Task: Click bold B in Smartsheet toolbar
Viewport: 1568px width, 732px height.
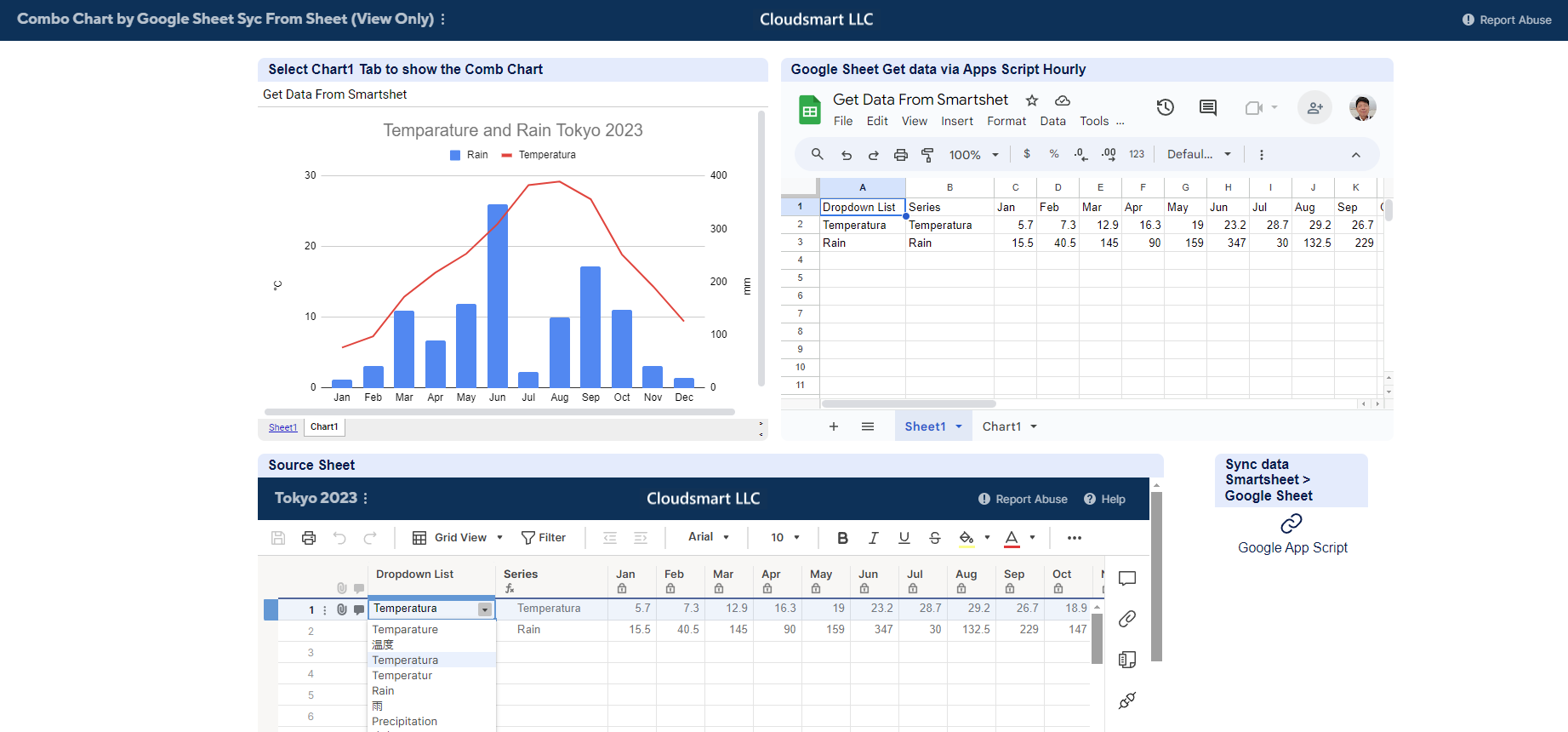Action: coord(842,538)
